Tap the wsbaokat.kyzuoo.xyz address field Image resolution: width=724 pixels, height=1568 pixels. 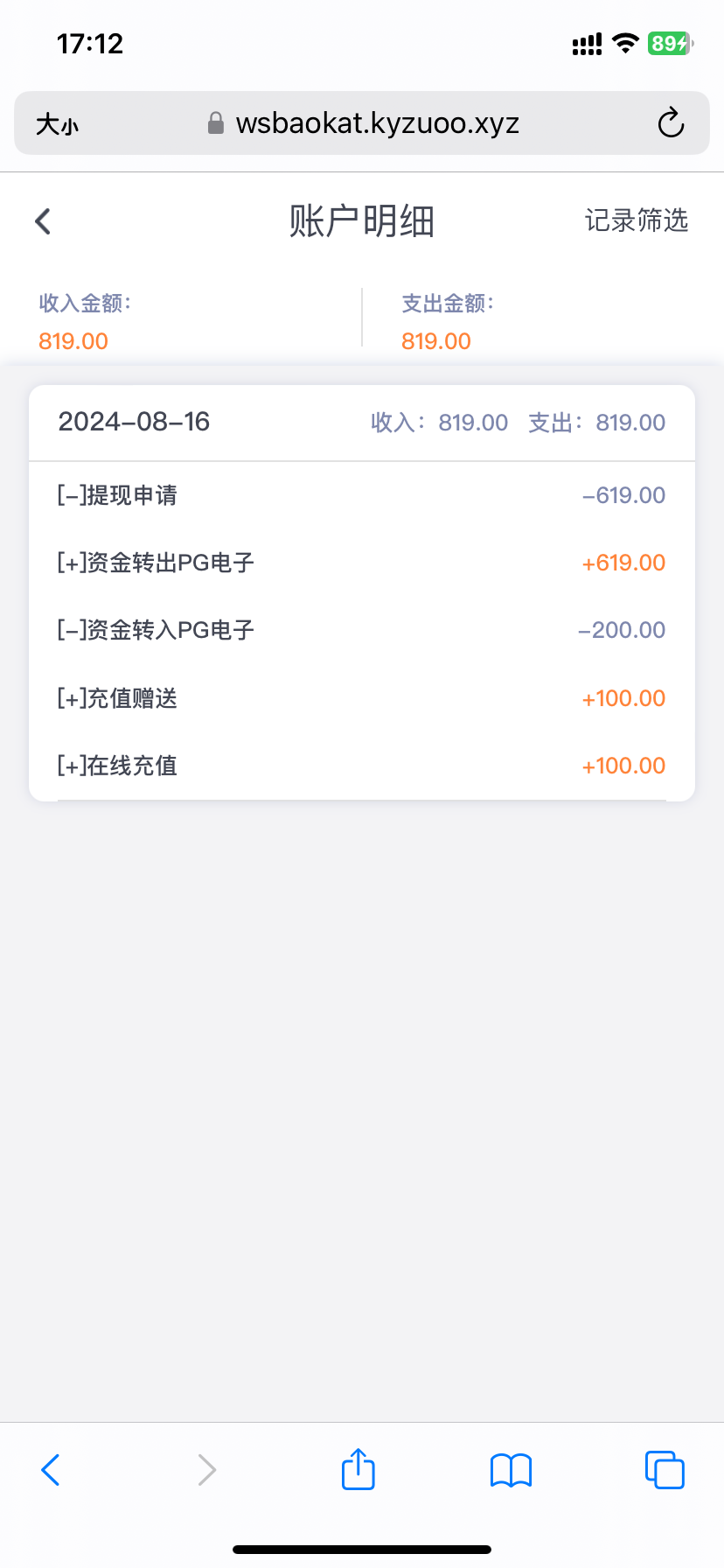(x=377, y=123)
